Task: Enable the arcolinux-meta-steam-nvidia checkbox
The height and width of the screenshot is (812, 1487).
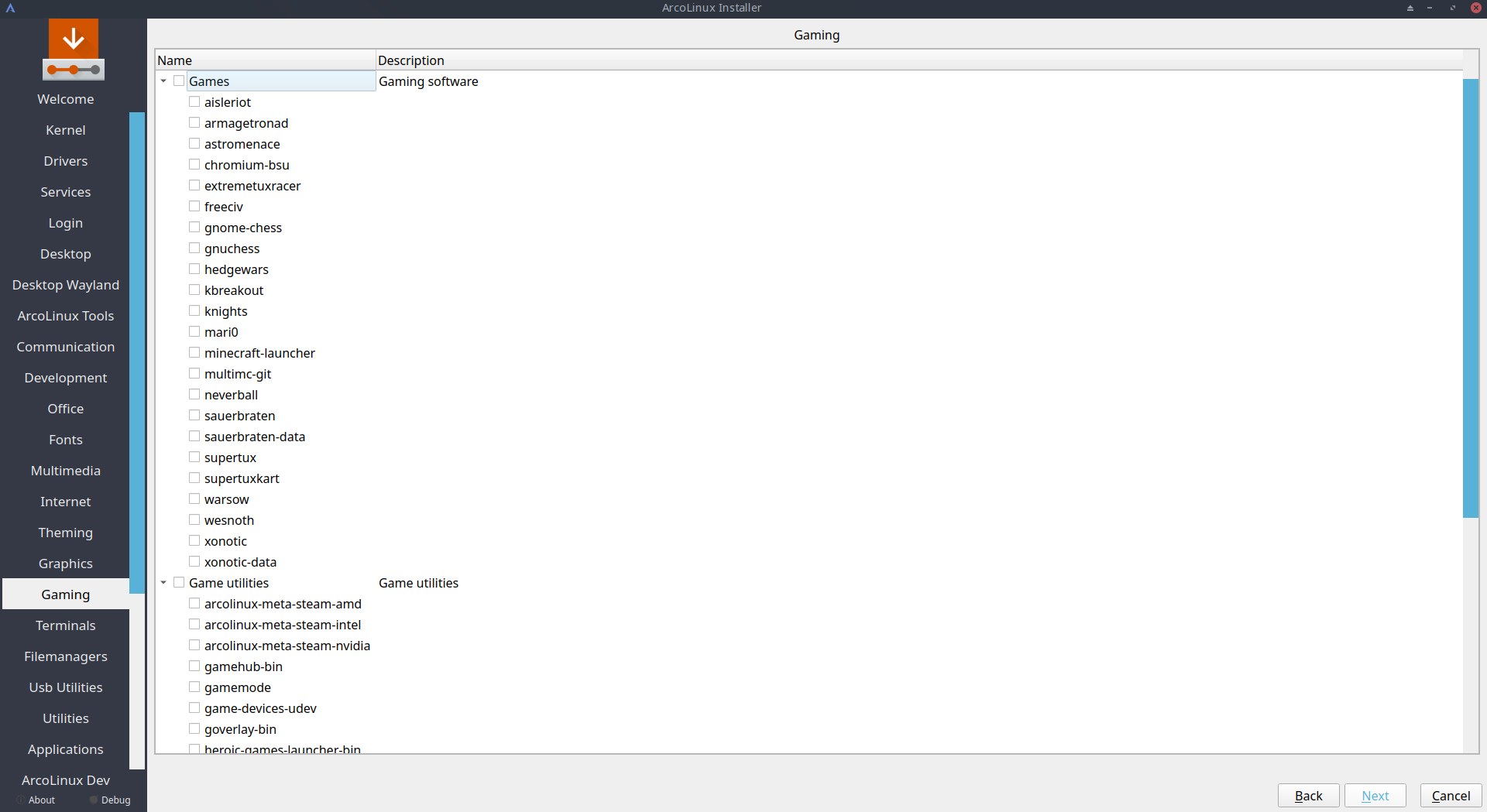Action: click(194, 646)
